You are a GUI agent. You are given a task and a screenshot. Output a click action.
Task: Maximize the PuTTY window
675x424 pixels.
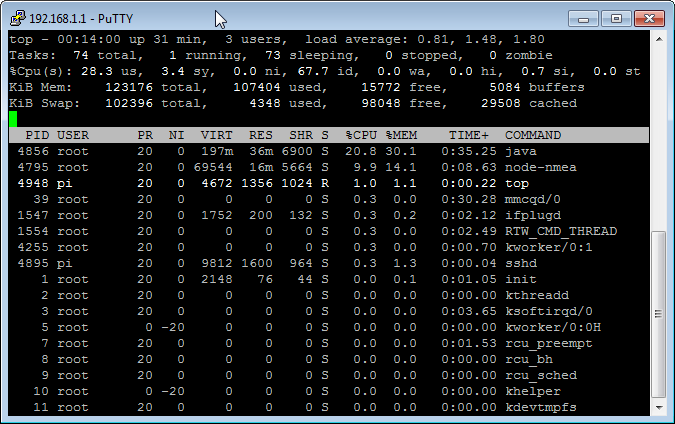pyautogui.click(x=615, y=18)
